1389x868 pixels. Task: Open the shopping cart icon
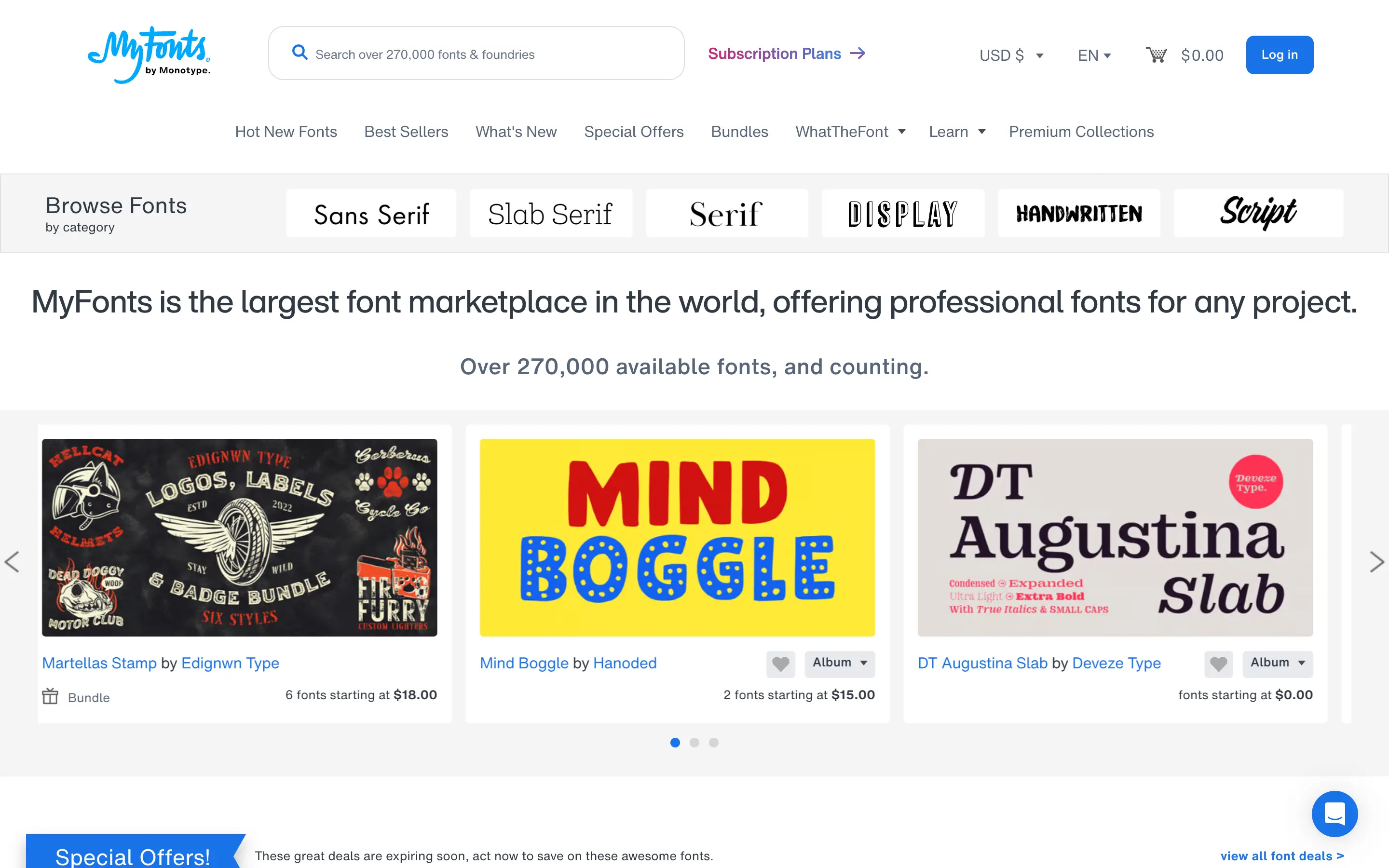[1156, 54]
